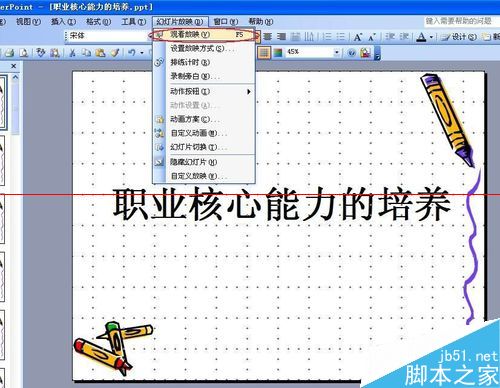Open the 格式 menu
Viewport: 500px width, 388px height.
tap(98, 22)
